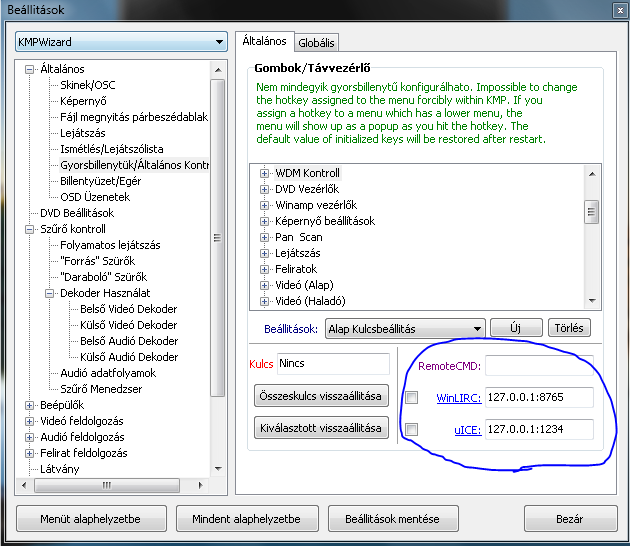Click the settings tree horizontal scrollbar thumb
This screenshot has width=630, height=546.
point(107,485)
